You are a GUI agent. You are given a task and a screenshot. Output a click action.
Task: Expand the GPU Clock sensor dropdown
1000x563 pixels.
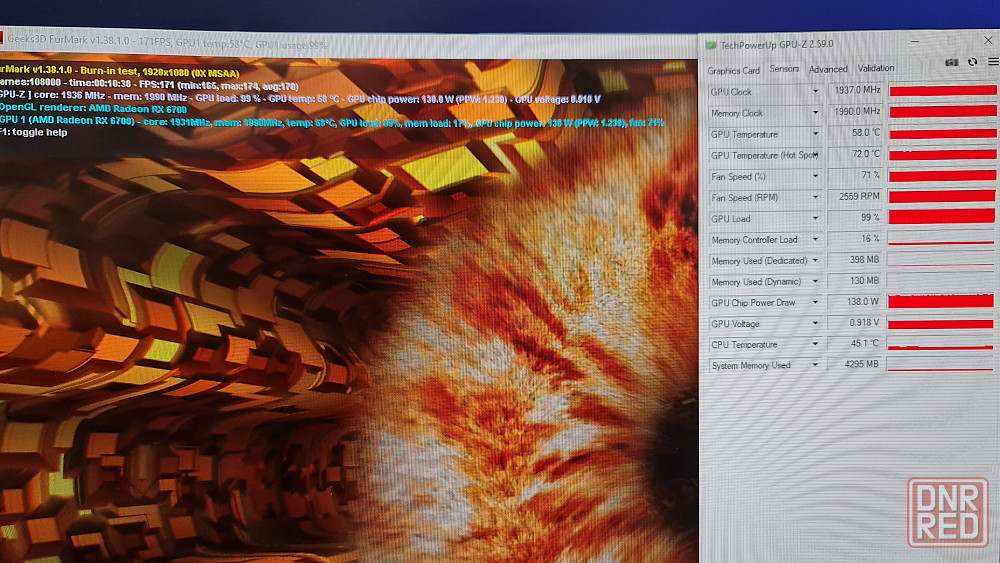pyautogui.click(x=815, y=92)
